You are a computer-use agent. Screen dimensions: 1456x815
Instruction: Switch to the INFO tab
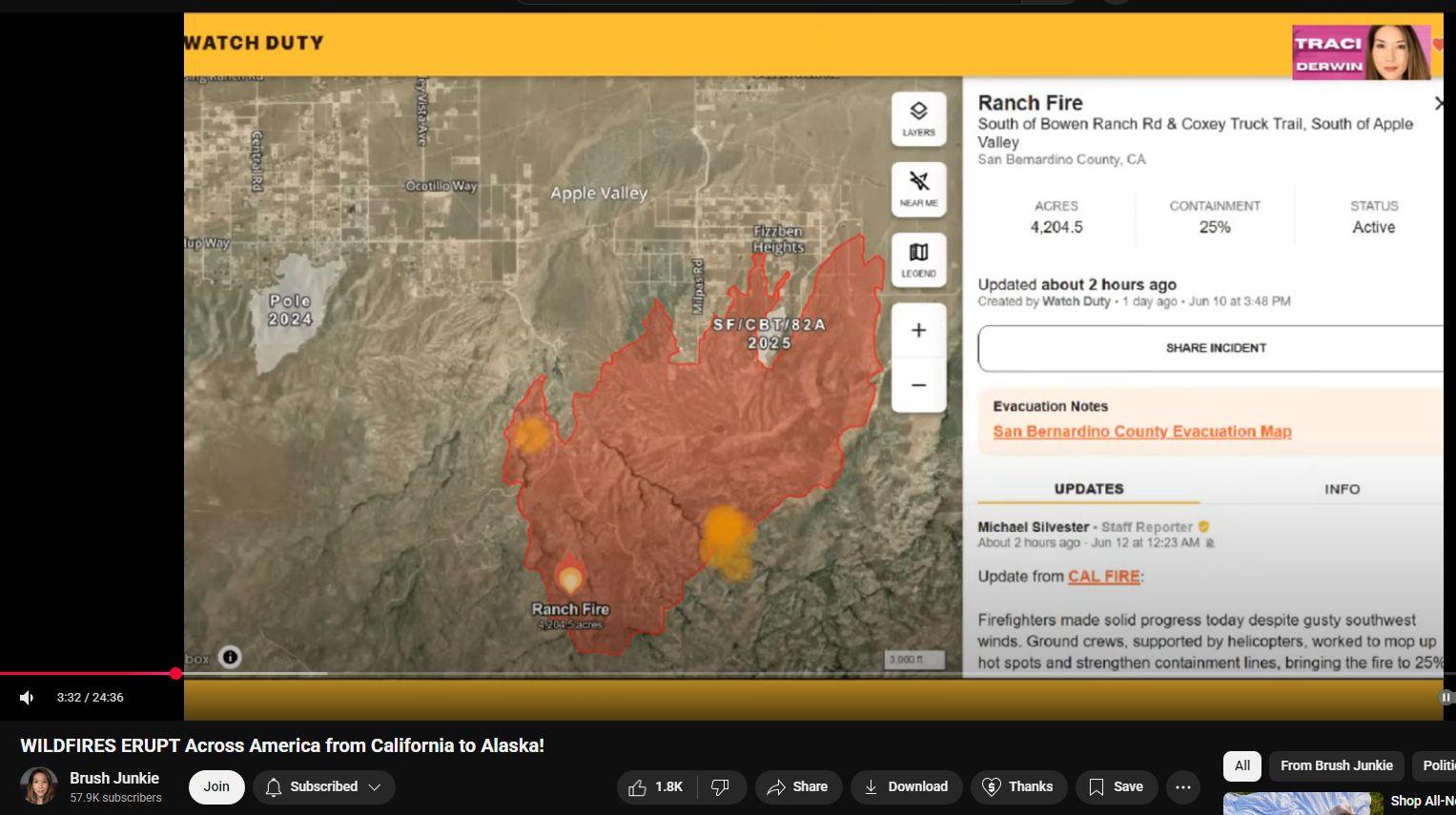[1342, 489]
